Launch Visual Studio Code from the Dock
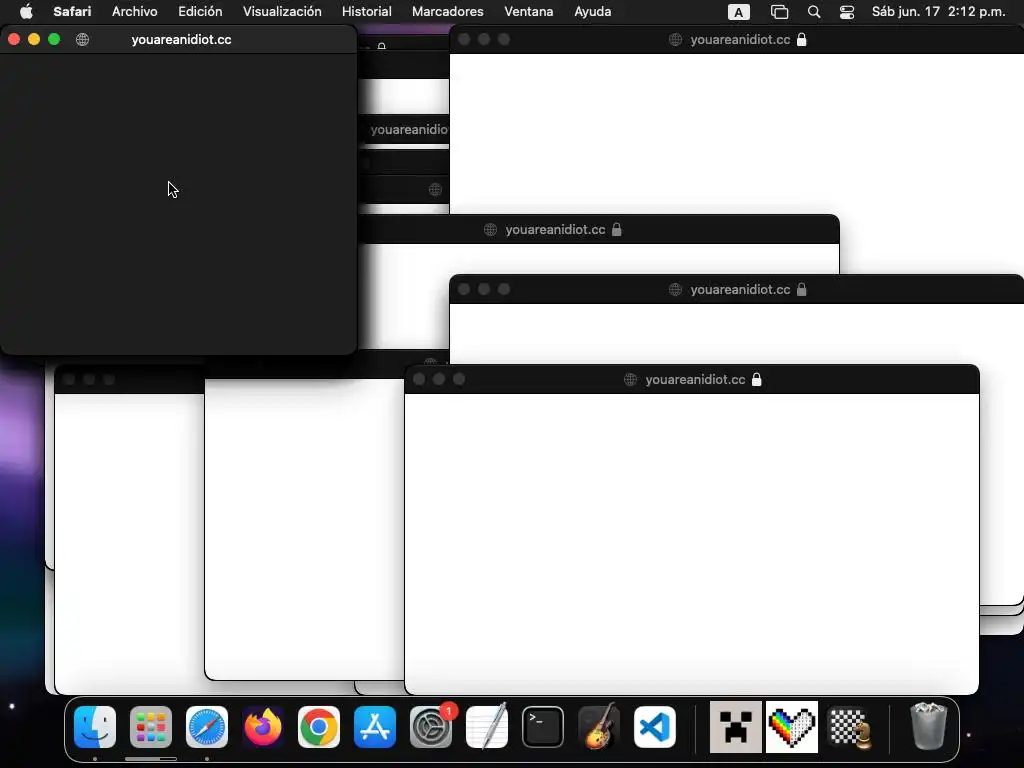The width and height of the screenshot is (1024, 768). [x=655, y=727]
